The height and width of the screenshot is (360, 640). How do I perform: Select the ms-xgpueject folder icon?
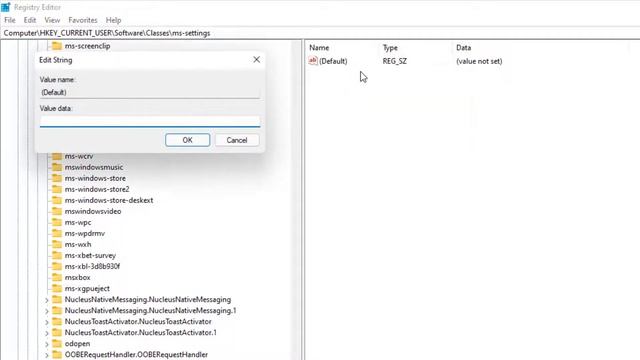point(57,288)
